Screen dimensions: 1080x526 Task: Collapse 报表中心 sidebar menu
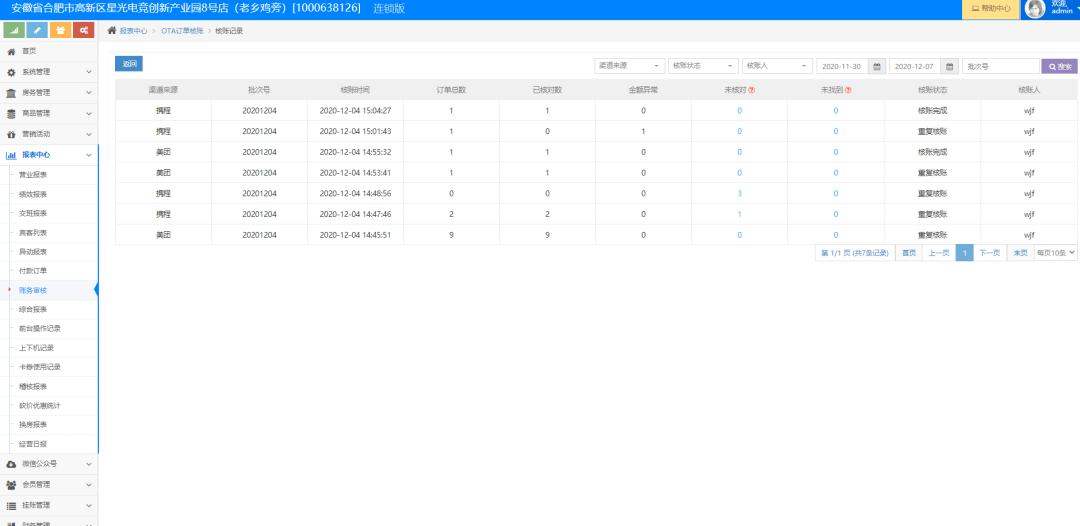point(50,155)
